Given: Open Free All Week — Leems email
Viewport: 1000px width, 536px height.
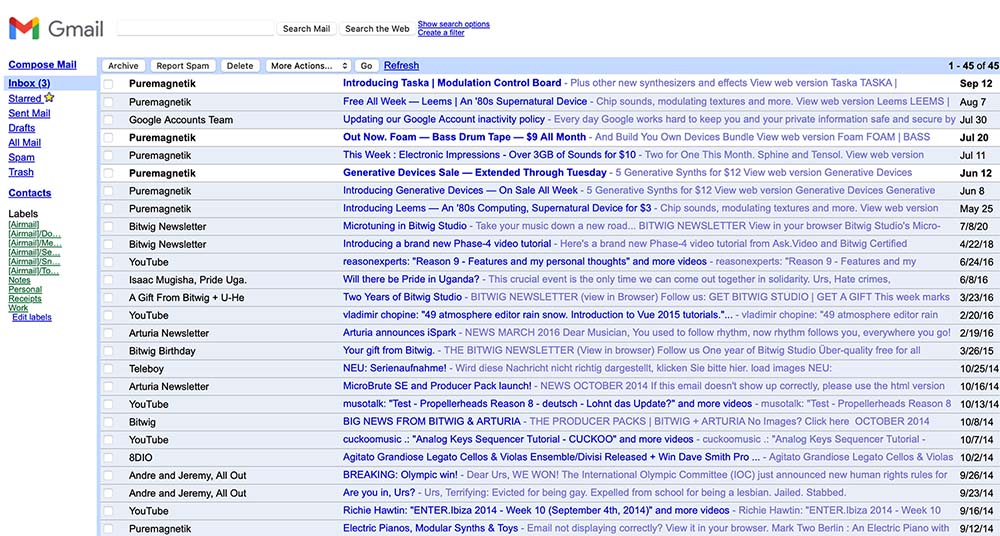Looking at the screenshot, I should coord(465,101).
